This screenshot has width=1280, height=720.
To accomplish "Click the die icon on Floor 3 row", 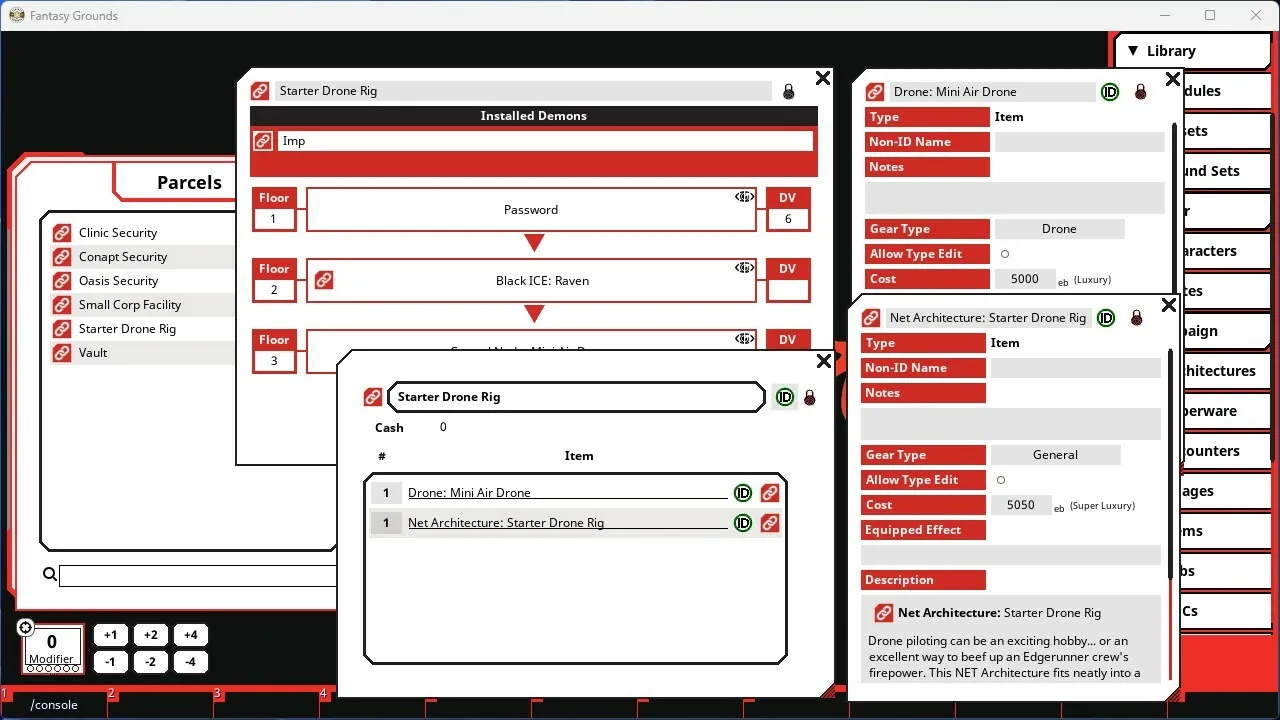I will (x=744, y=339).
